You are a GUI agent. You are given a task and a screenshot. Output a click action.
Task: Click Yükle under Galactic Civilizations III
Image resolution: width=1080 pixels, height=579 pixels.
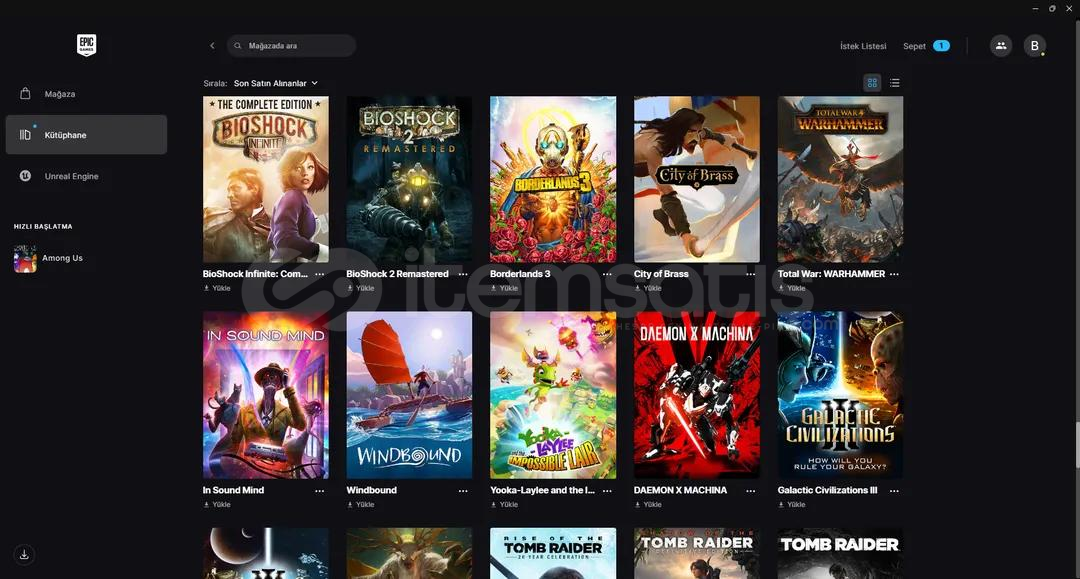click(791, 505)
